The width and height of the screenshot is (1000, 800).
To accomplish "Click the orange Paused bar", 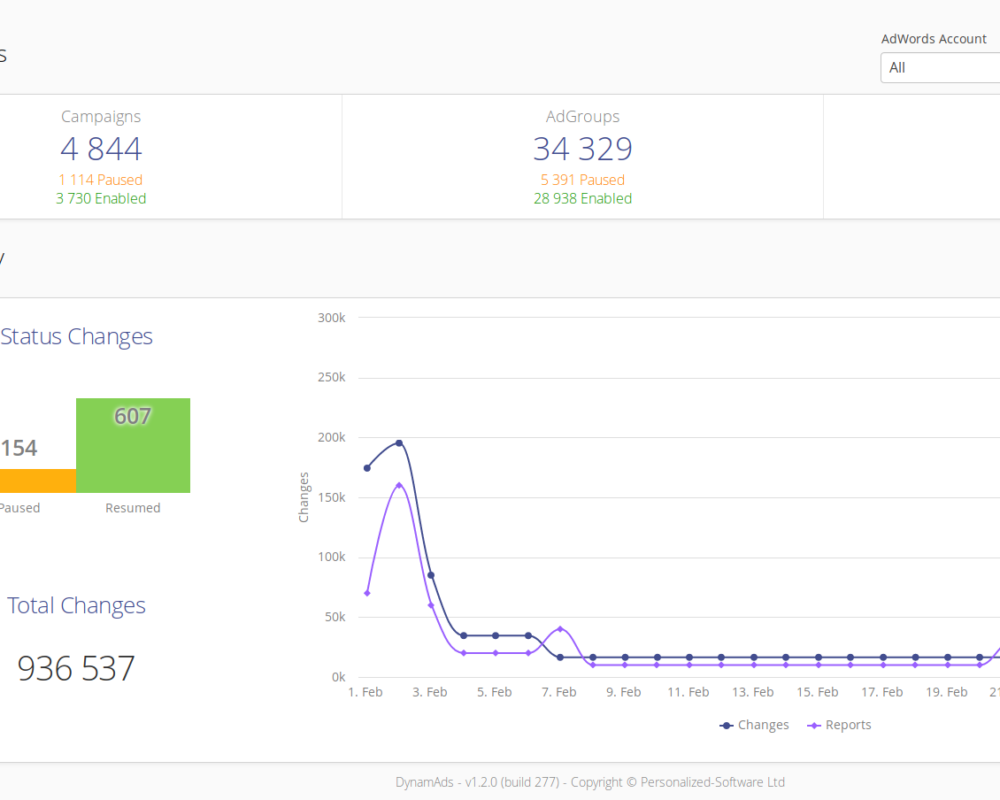I will click(38, 481).
